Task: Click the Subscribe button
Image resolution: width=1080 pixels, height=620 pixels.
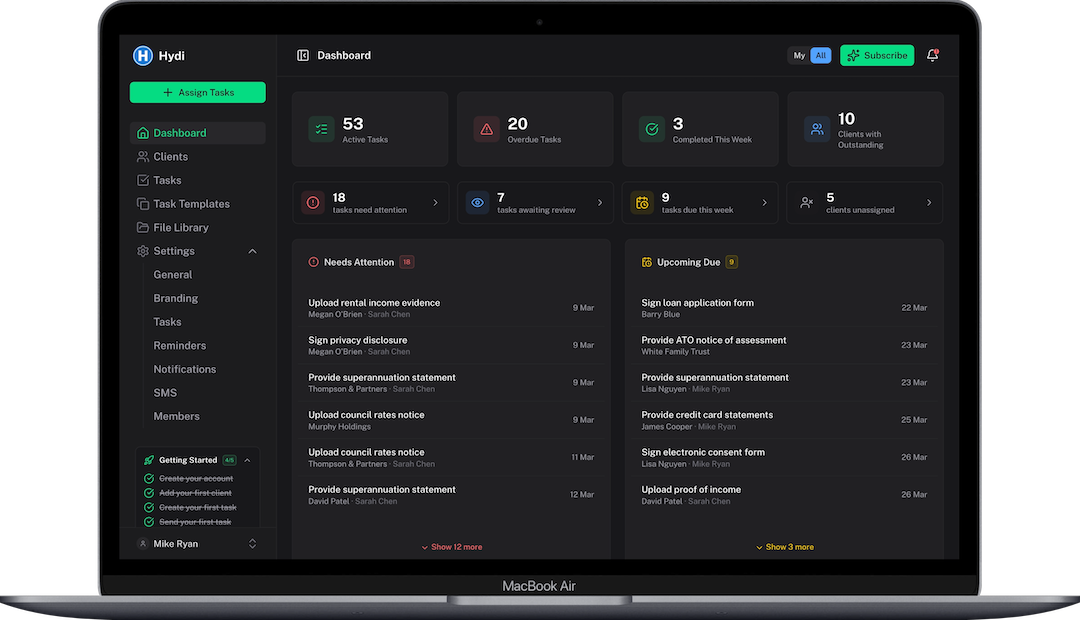Action: pyautogui.click(x=877, y=55)
